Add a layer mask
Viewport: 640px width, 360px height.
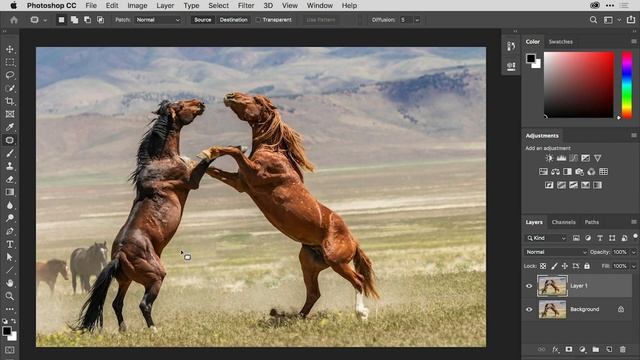tap(569, 349)
